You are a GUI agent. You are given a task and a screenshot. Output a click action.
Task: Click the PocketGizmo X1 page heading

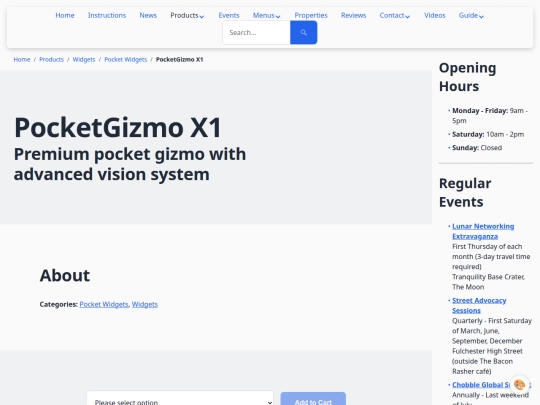(117, 127)
